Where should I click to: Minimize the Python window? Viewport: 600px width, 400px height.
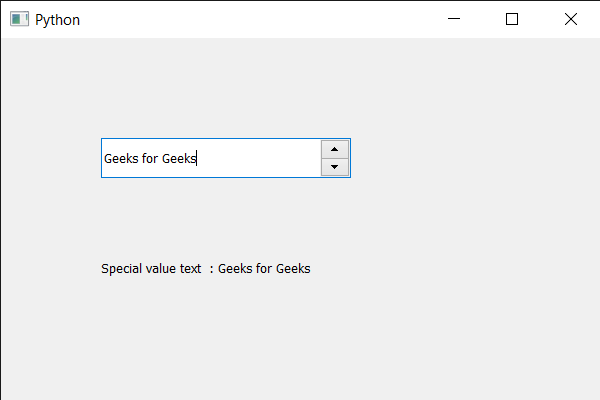(454, 19)
